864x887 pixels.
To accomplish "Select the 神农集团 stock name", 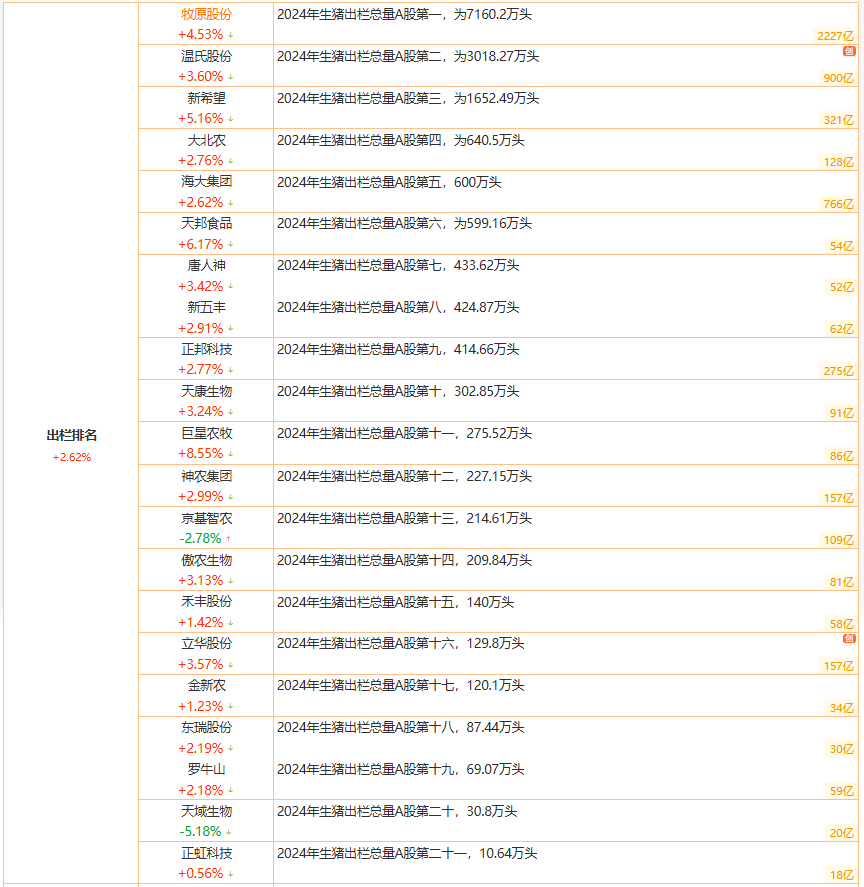I will (x=207, y=476).
